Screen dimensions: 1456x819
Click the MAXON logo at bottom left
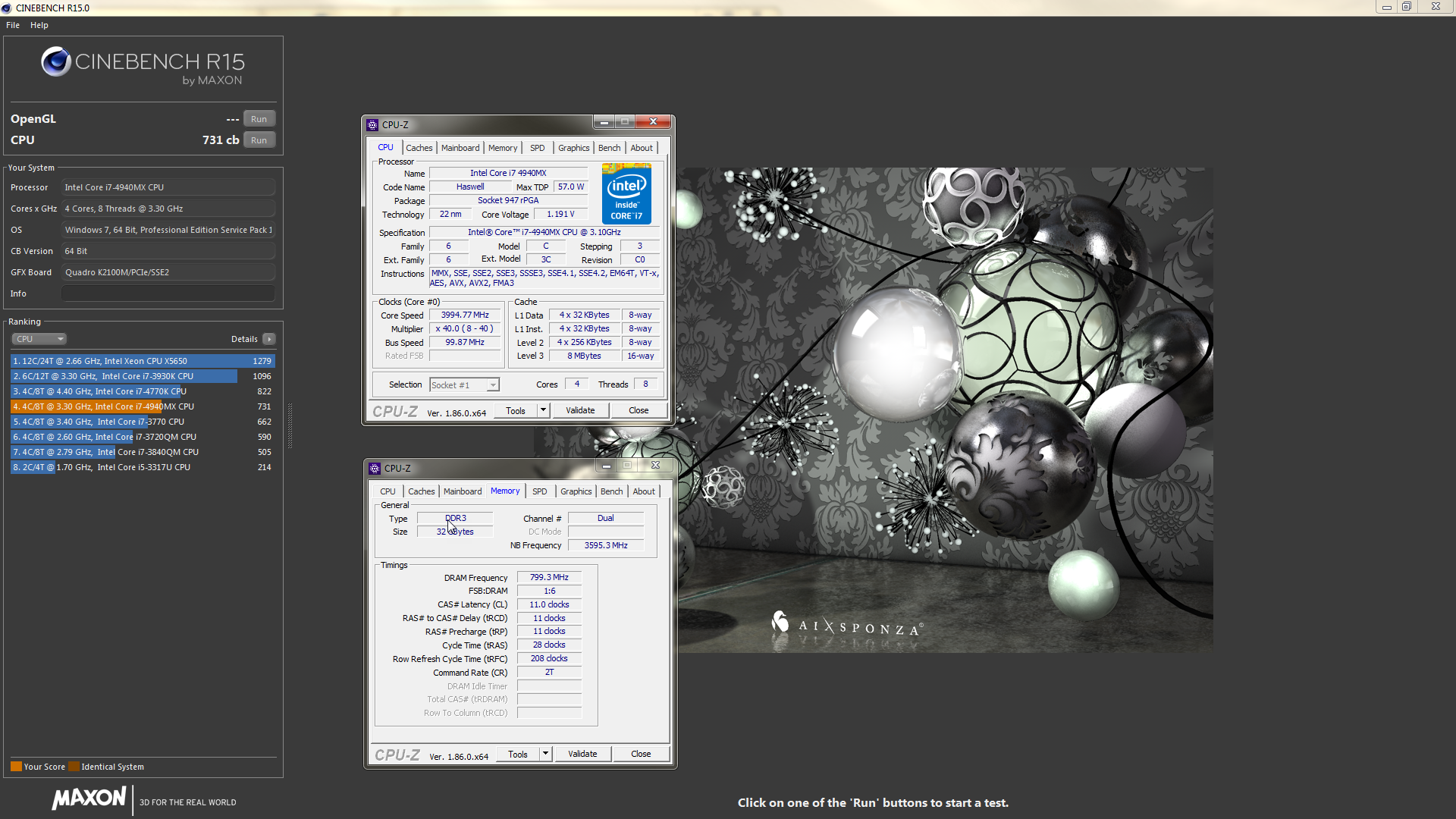click(x=89, y=798)
